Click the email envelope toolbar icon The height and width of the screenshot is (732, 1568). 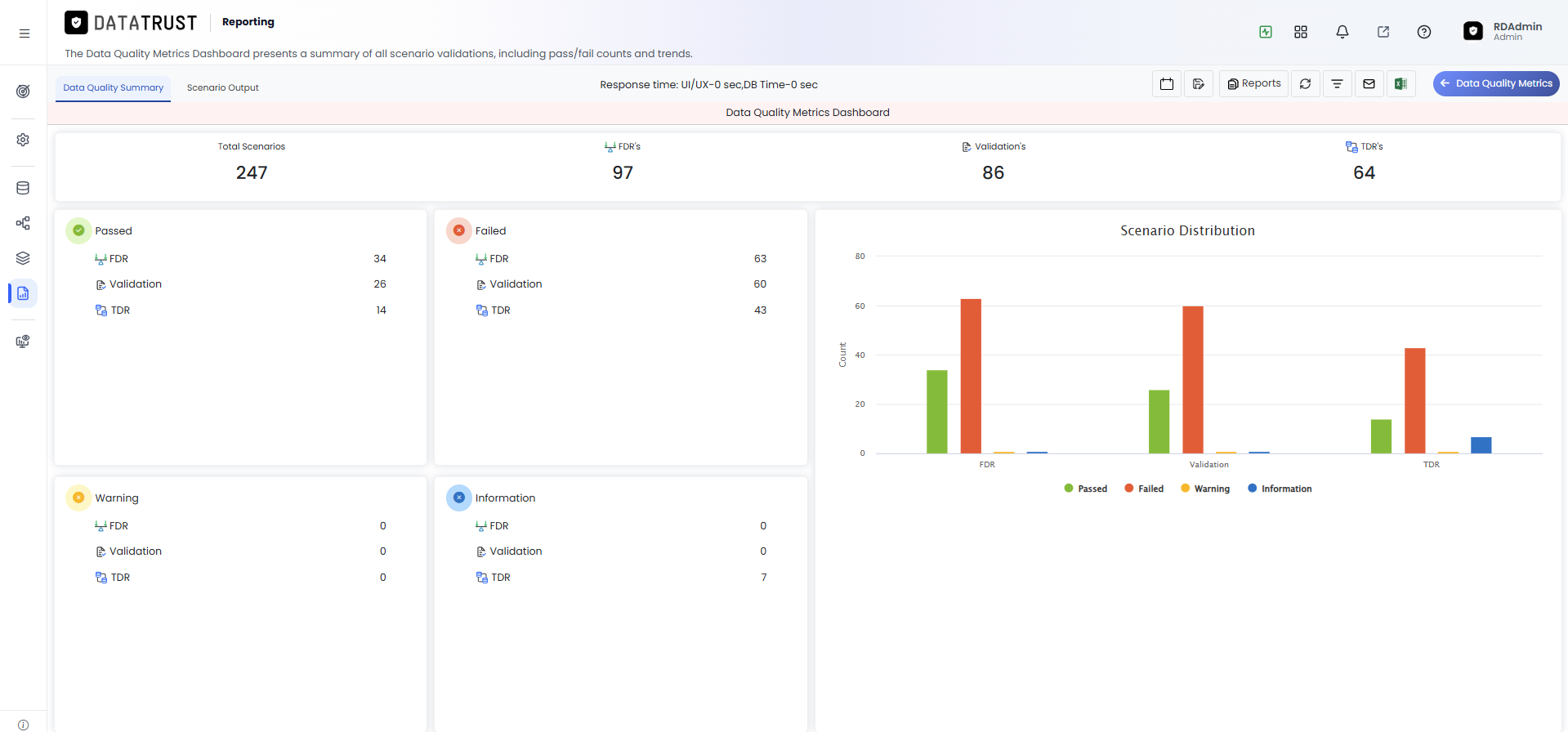click(x=1369, y=83)
